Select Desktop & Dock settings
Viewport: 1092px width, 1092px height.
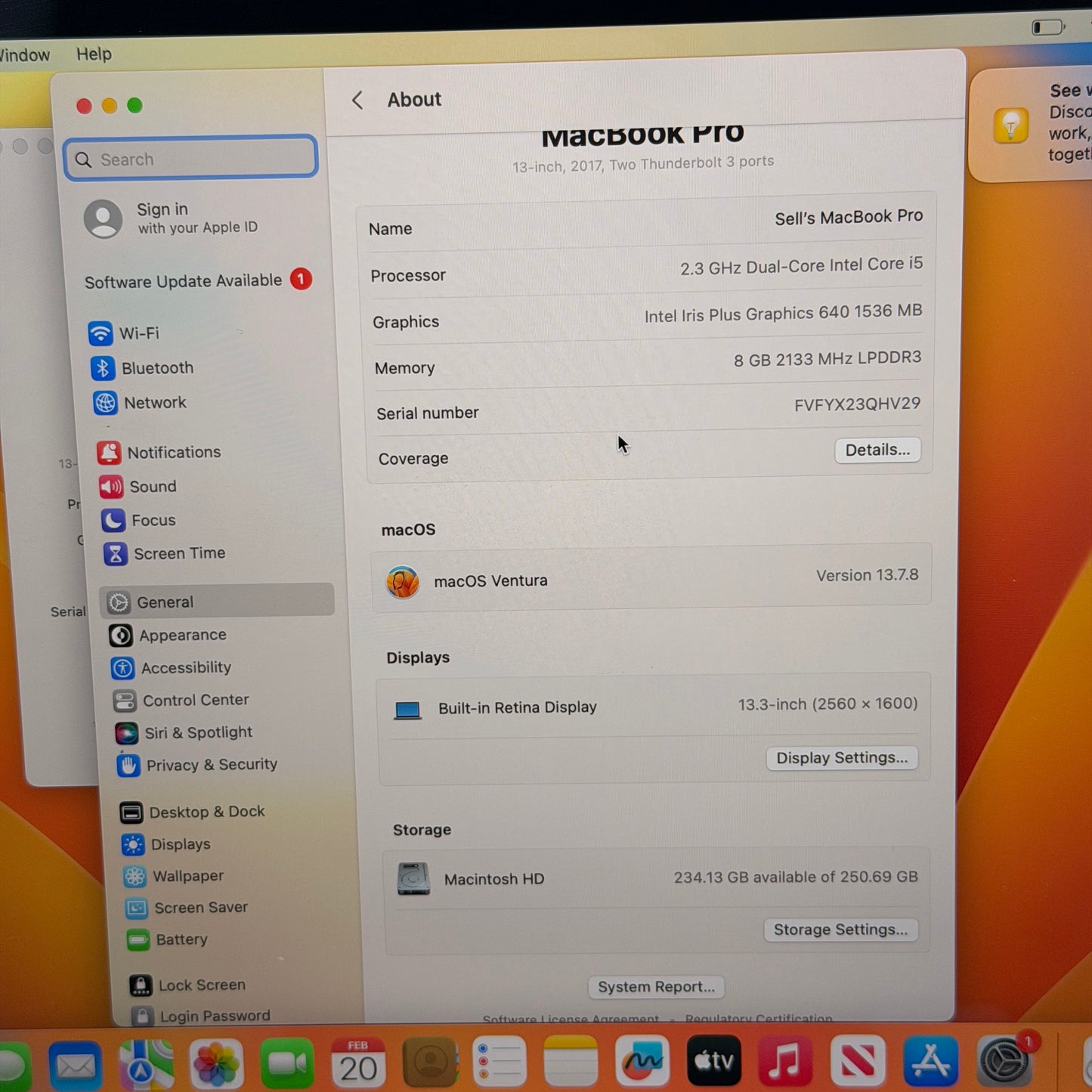[192, 812]
